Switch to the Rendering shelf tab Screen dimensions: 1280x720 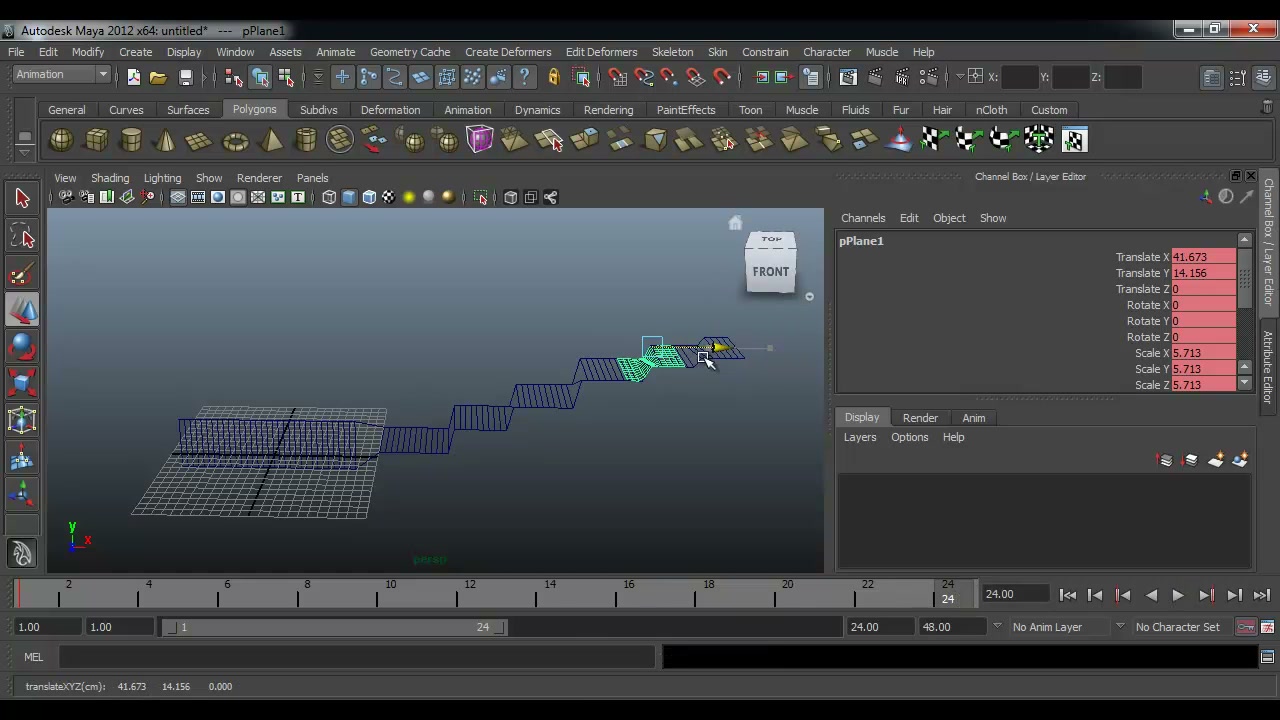(x=608, y=110)
